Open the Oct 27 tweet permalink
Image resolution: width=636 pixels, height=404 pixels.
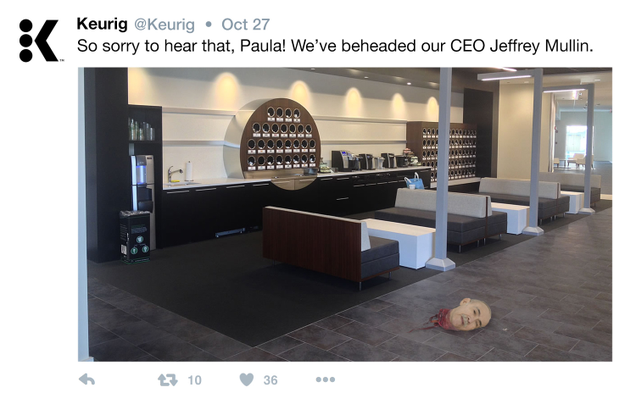[x=245, y=24]
